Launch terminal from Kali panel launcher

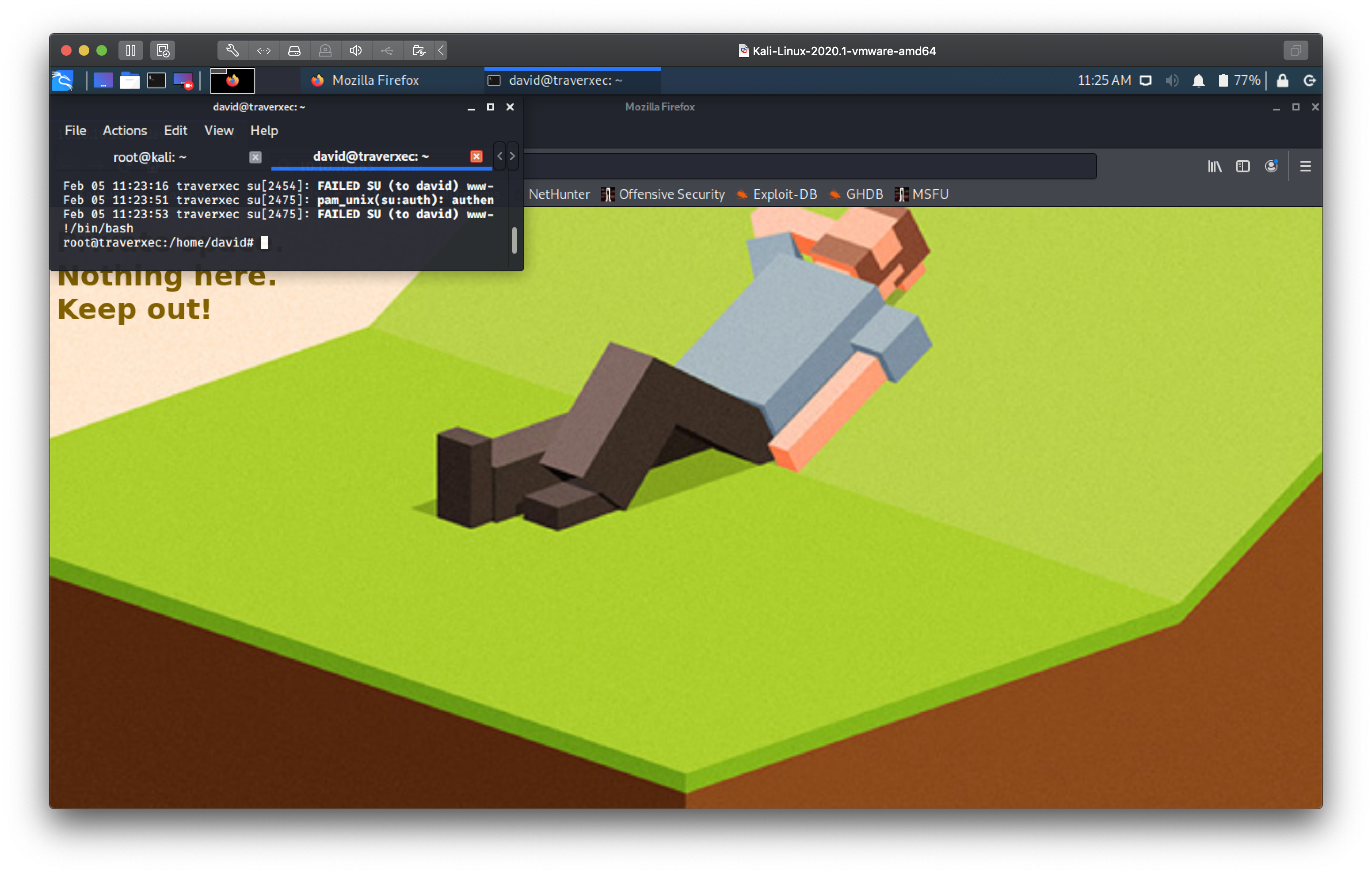click(x=156, y=80)
